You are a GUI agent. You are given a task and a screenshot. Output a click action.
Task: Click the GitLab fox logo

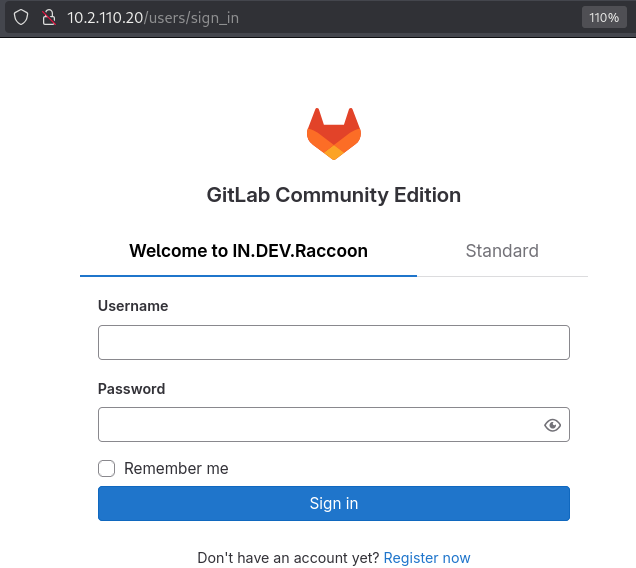tap(333, 133)
